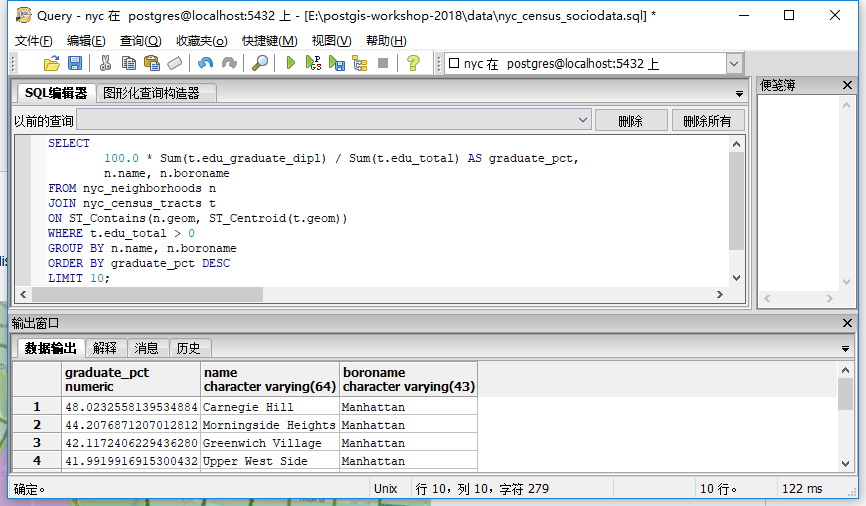The width and height of the screenshot is (866, 506).
Task: Open the 视图(V) menu
Action: click(331, 41)
